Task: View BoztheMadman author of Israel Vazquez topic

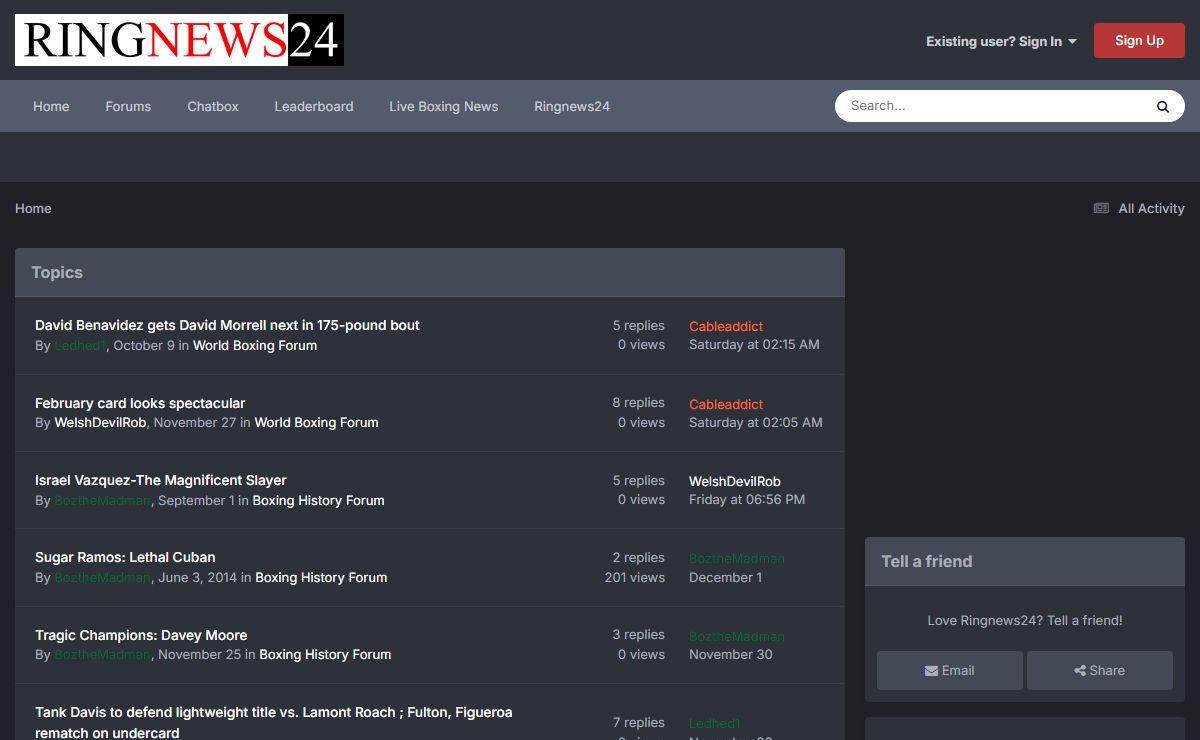Action: tap(102, 500)
